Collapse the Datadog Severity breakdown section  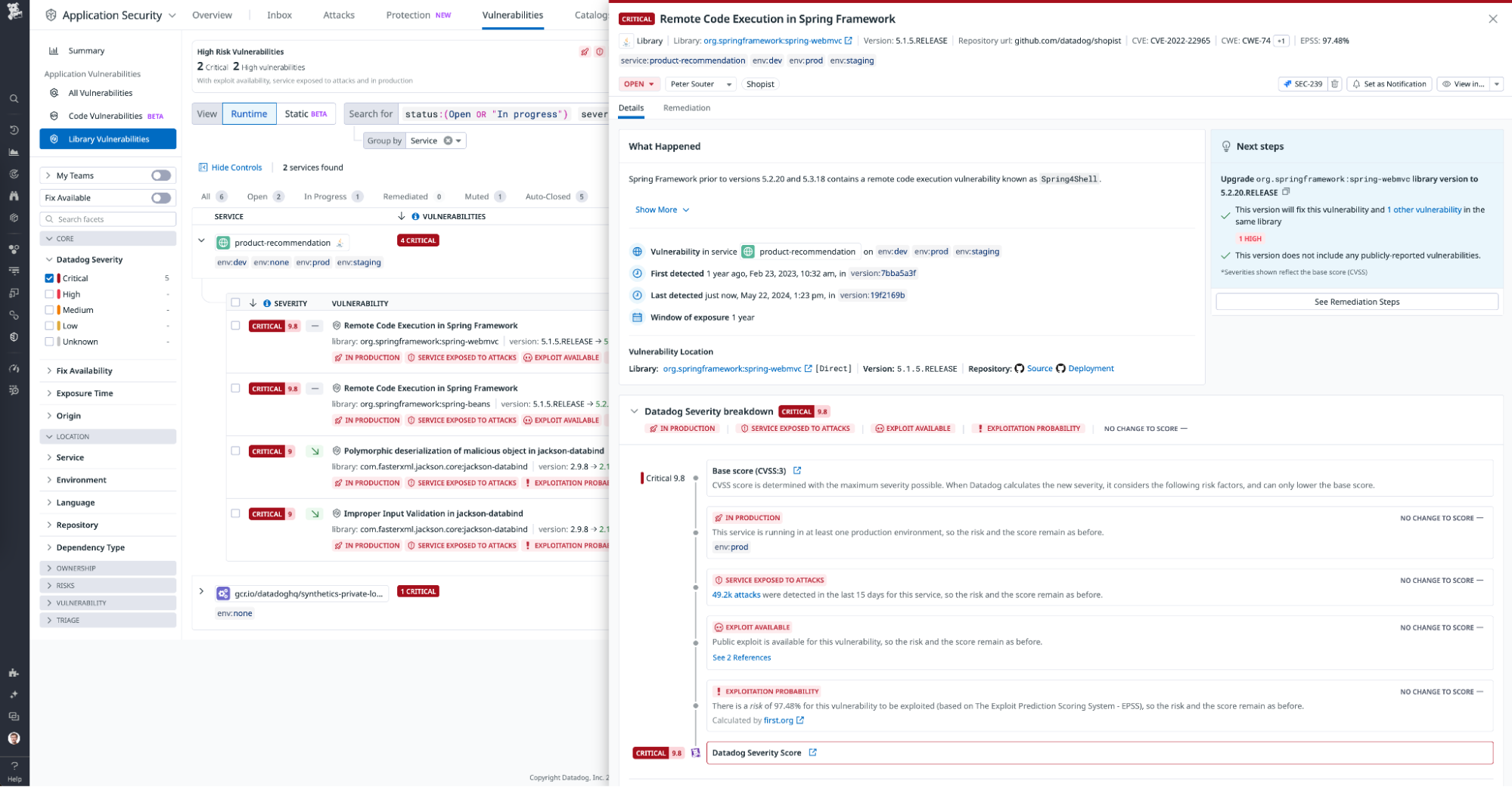click(634, 411)
